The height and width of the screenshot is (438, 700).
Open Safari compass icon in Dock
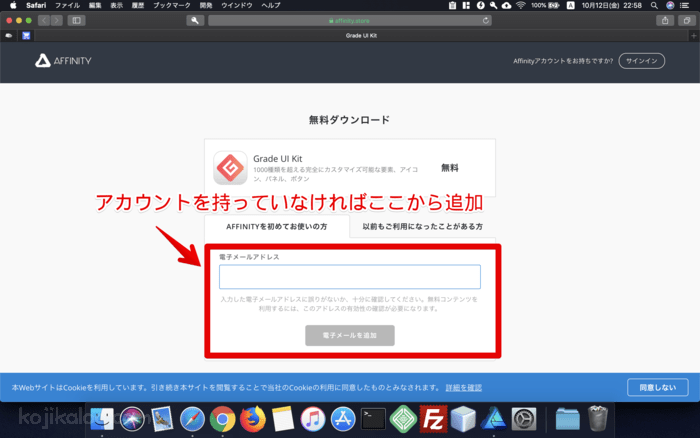[x=192, y=419]
